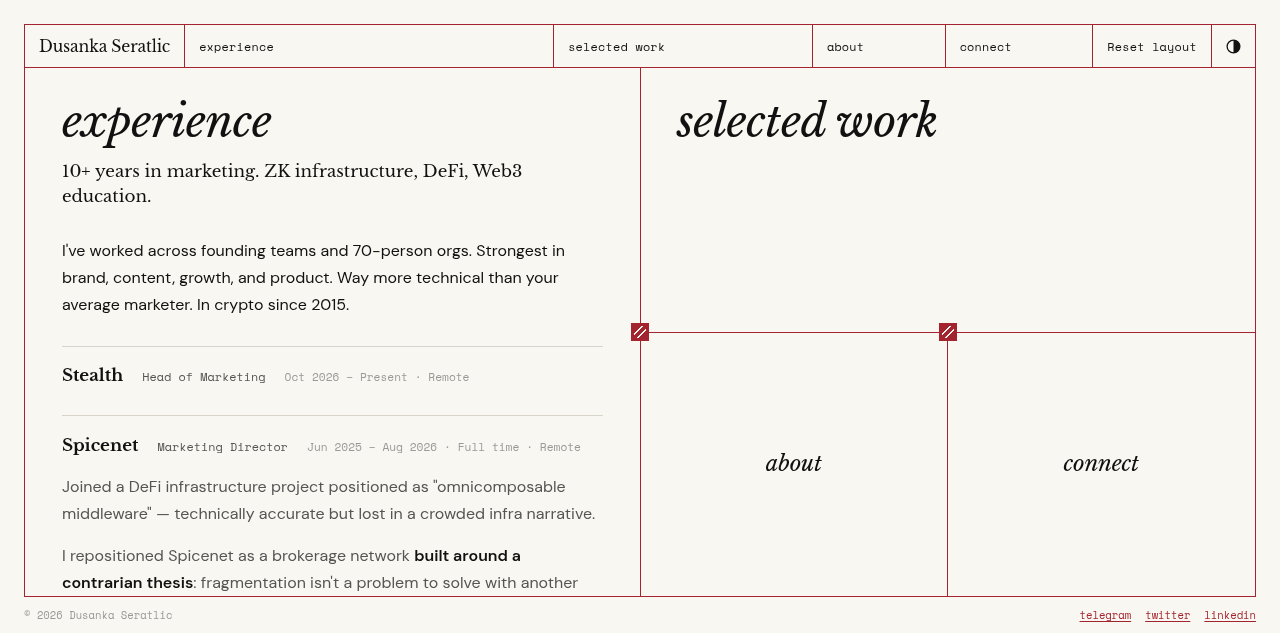Toggle the dark mode contrast icon

point(1233,46)
